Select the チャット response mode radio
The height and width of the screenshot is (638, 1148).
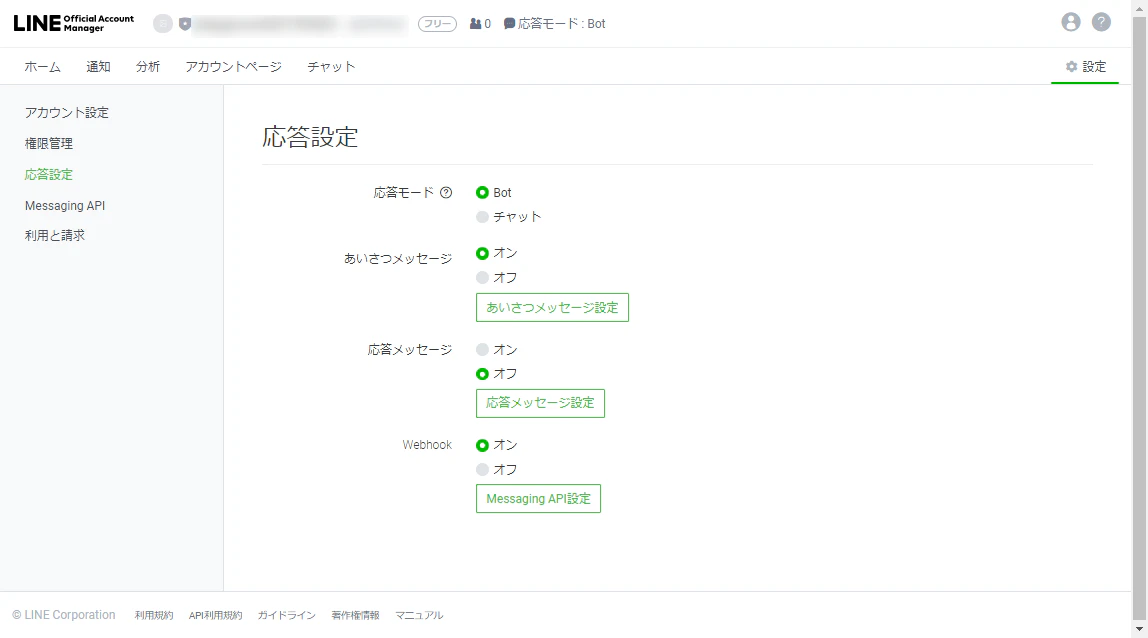coord(482,217)
